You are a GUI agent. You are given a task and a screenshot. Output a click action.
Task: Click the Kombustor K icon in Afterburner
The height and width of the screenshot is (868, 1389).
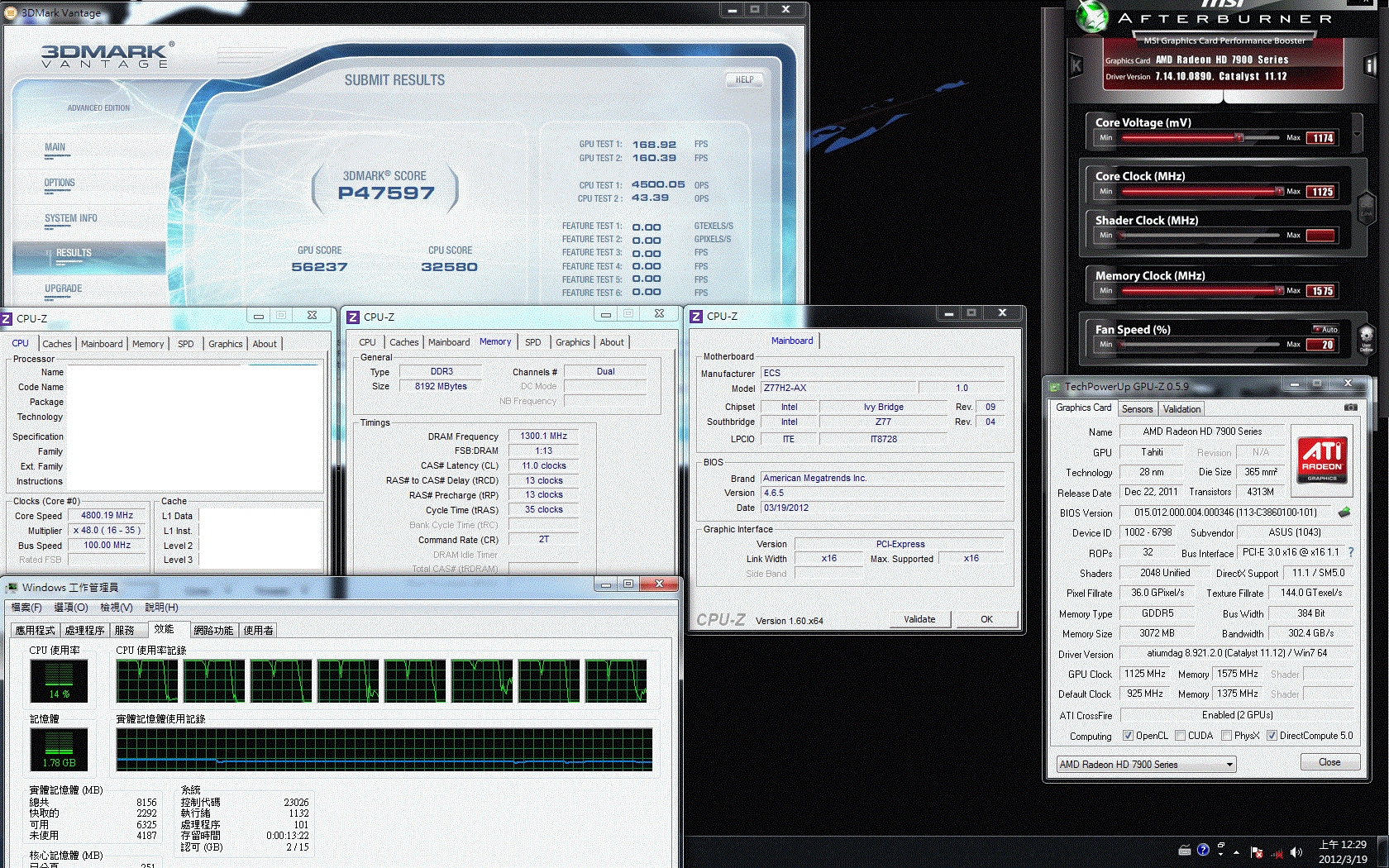1076,65
